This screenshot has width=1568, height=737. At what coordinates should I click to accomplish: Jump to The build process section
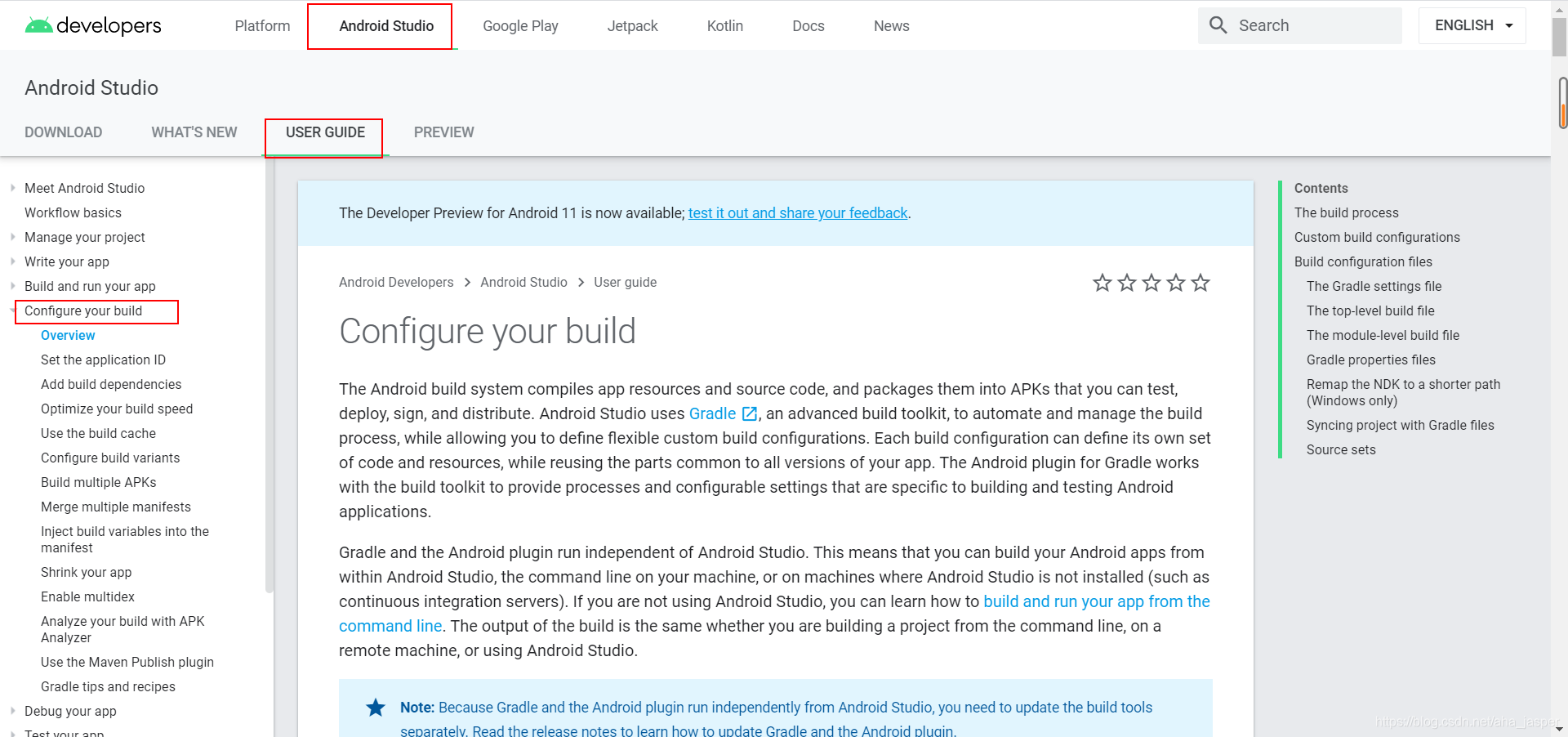(1346, 212)
